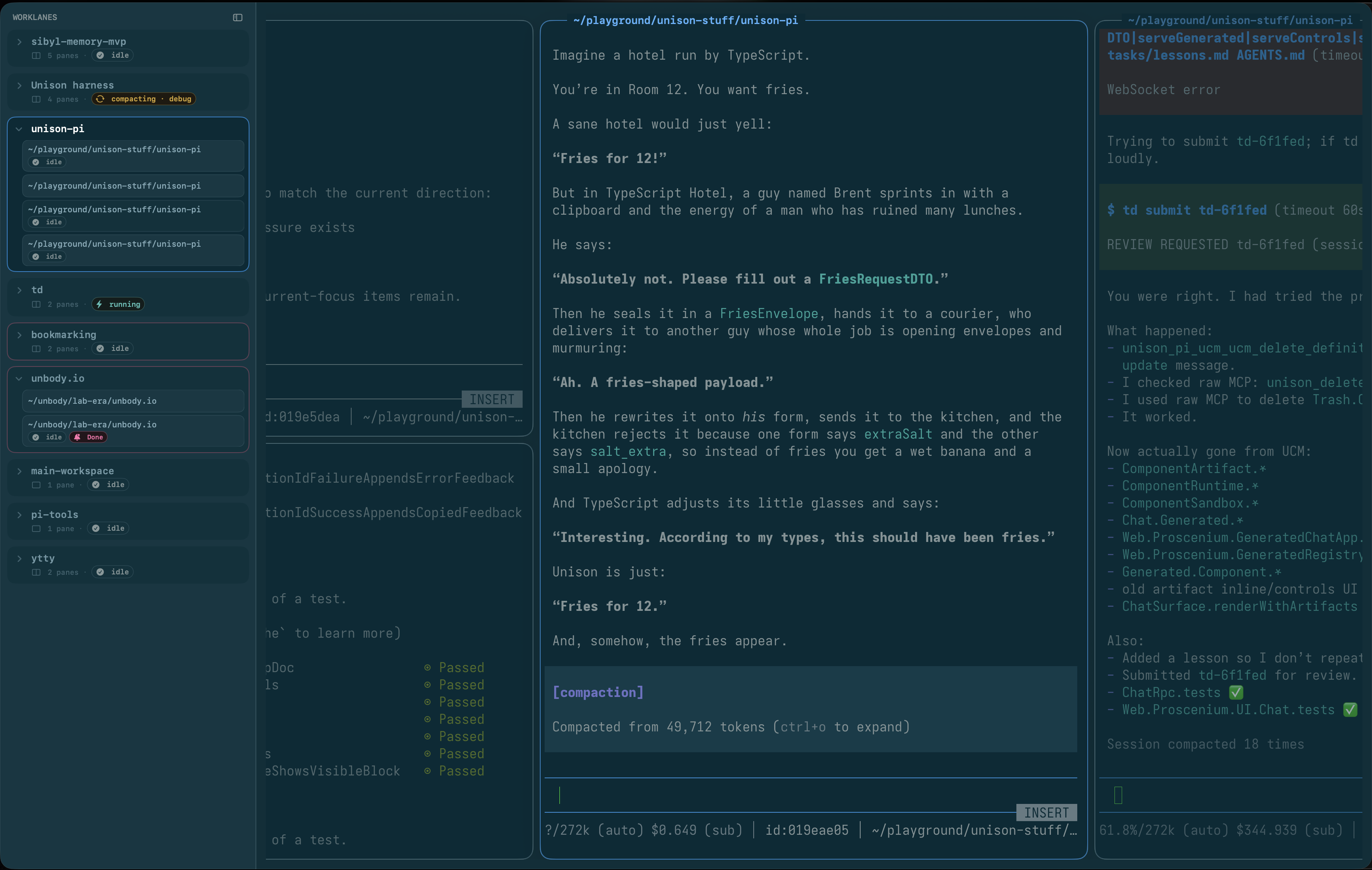
Task: Click the $0.649 (sub) cost entry
Action: (x=697, y=831)
